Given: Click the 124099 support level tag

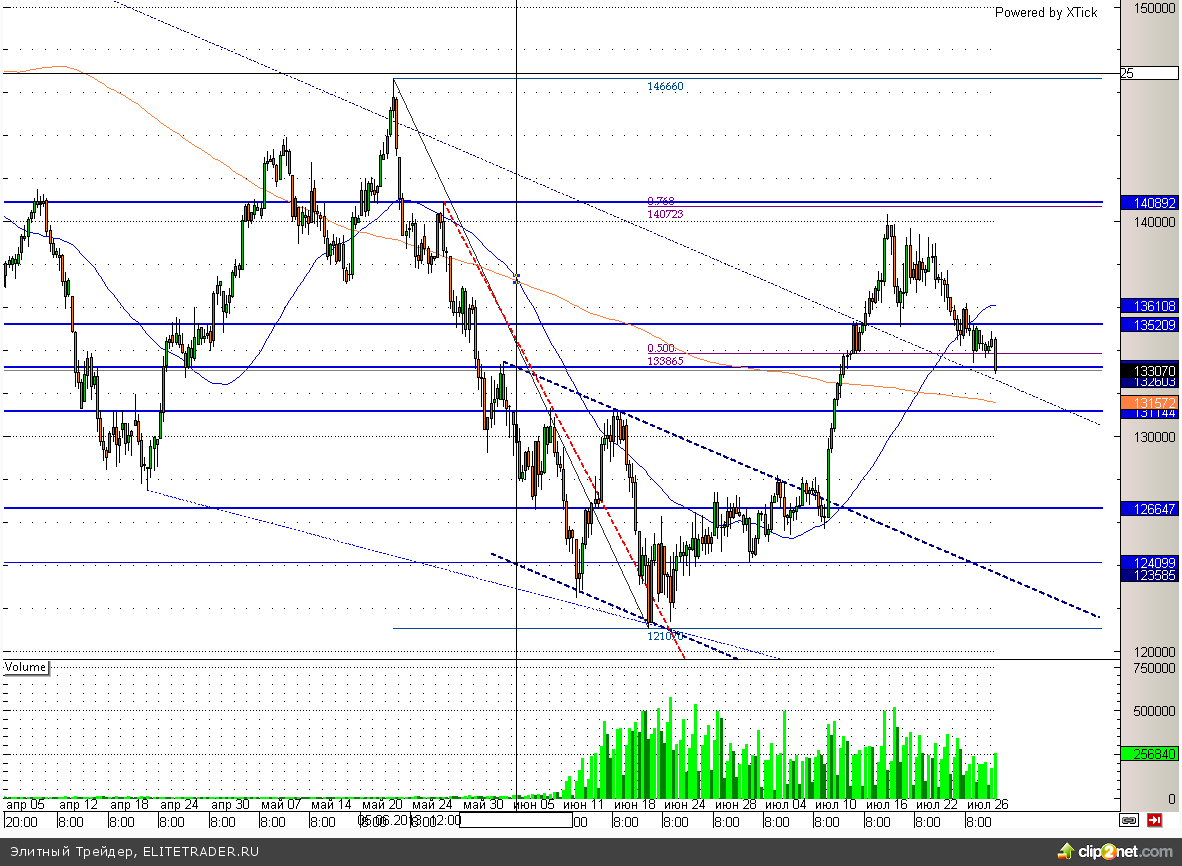Looking at the screenshot, I should pos(1148,562).
